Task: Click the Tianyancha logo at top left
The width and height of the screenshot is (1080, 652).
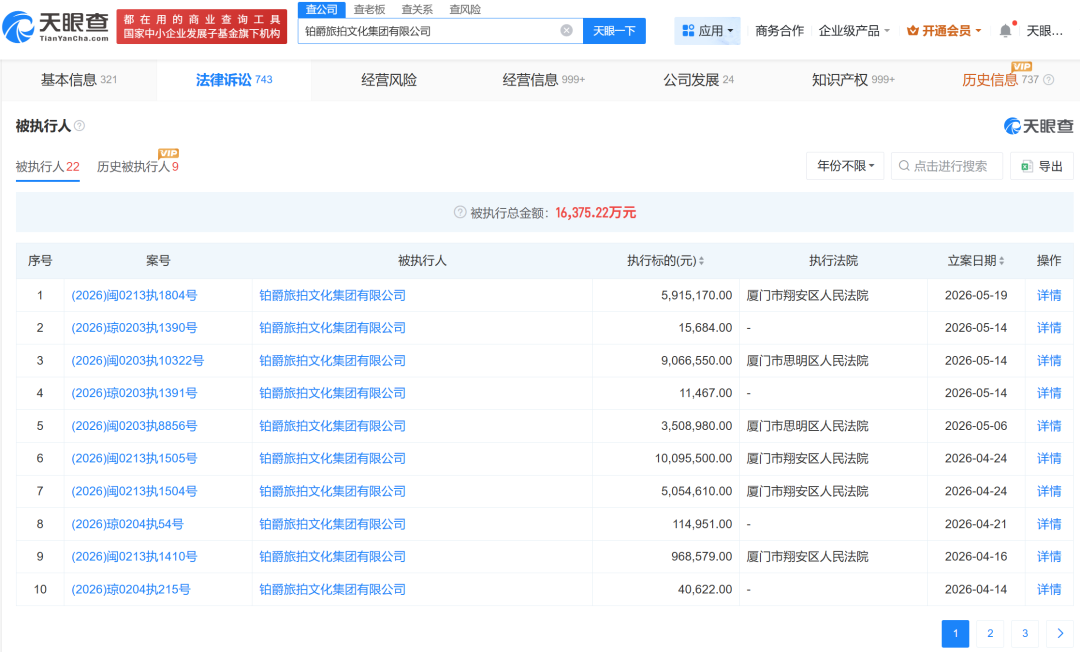Action: (56, 26)
